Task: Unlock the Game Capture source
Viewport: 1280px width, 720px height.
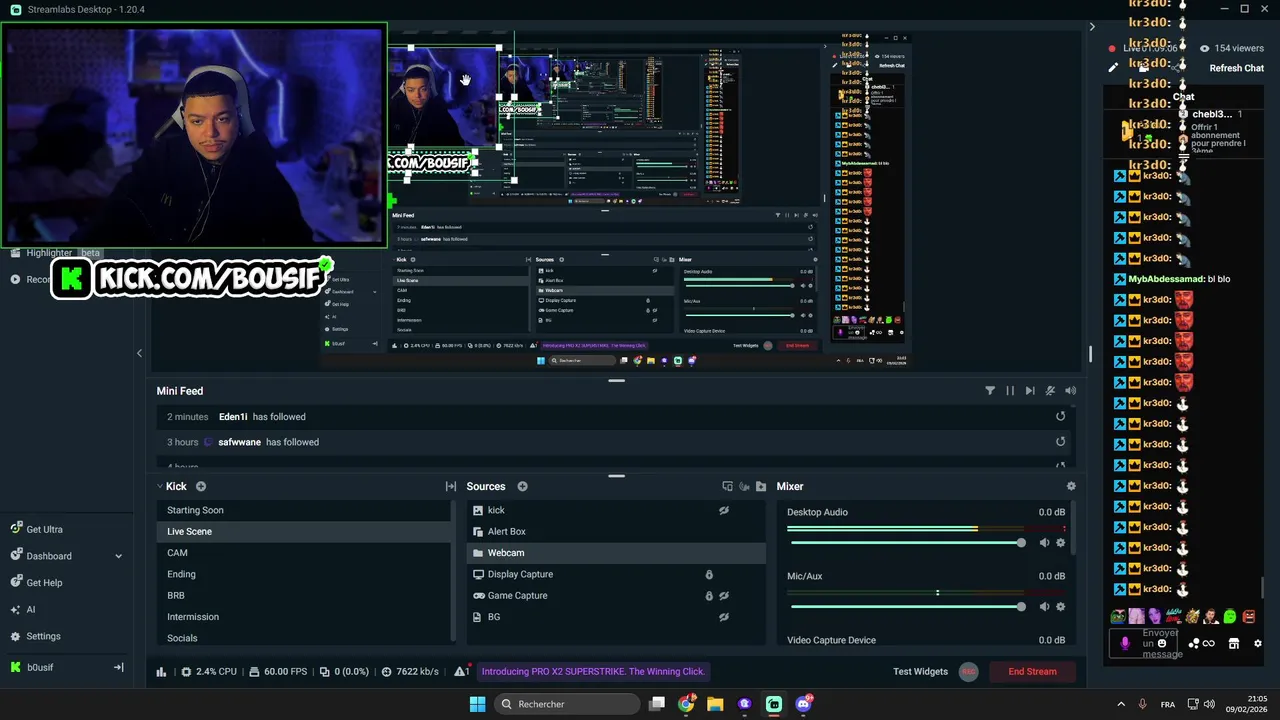Action: (709, 596)
